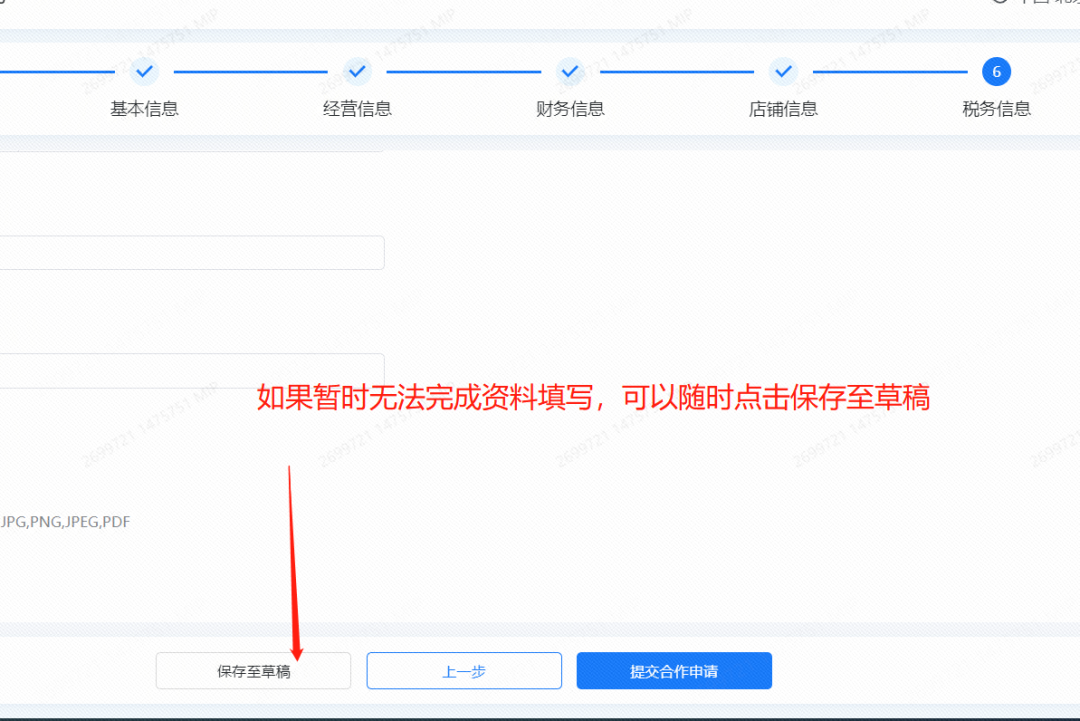Click the 保存至草稿 button
Screen dimensions: 1080x721
tap(252, 670)
